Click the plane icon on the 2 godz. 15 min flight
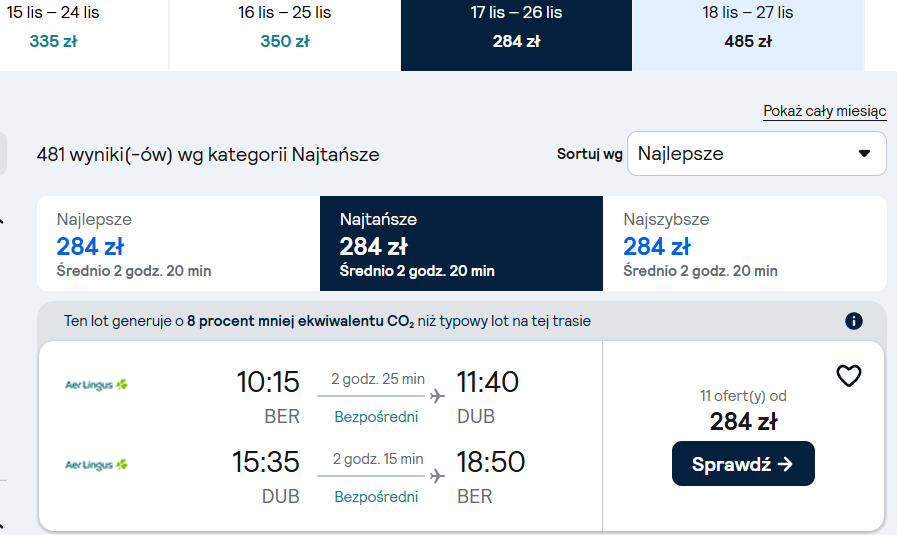 click(438, 475)
